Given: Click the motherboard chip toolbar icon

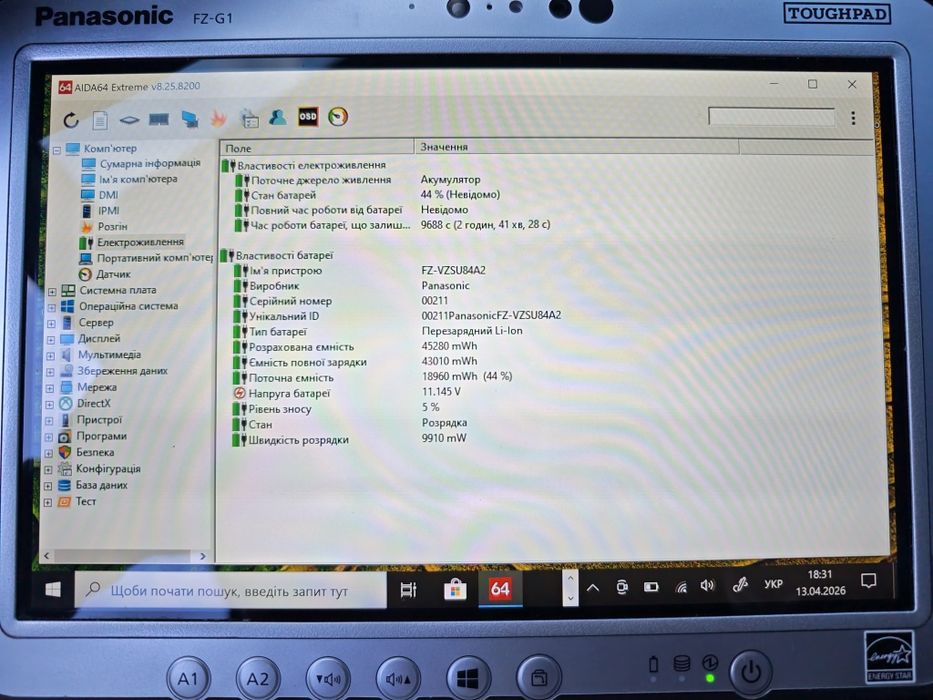Looking at the screenshot, I should [129, 120].
